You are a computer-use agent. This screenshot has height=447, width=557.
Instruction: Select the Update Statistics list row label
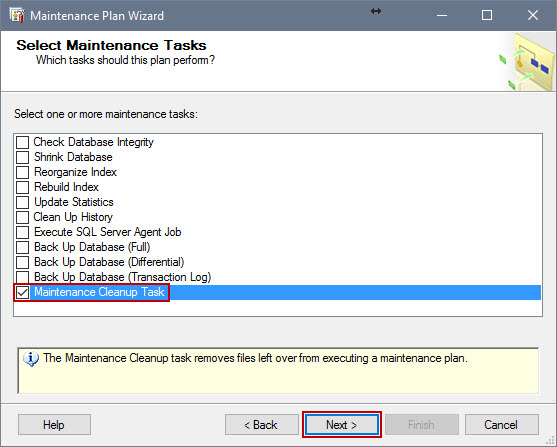pos(74,202)
